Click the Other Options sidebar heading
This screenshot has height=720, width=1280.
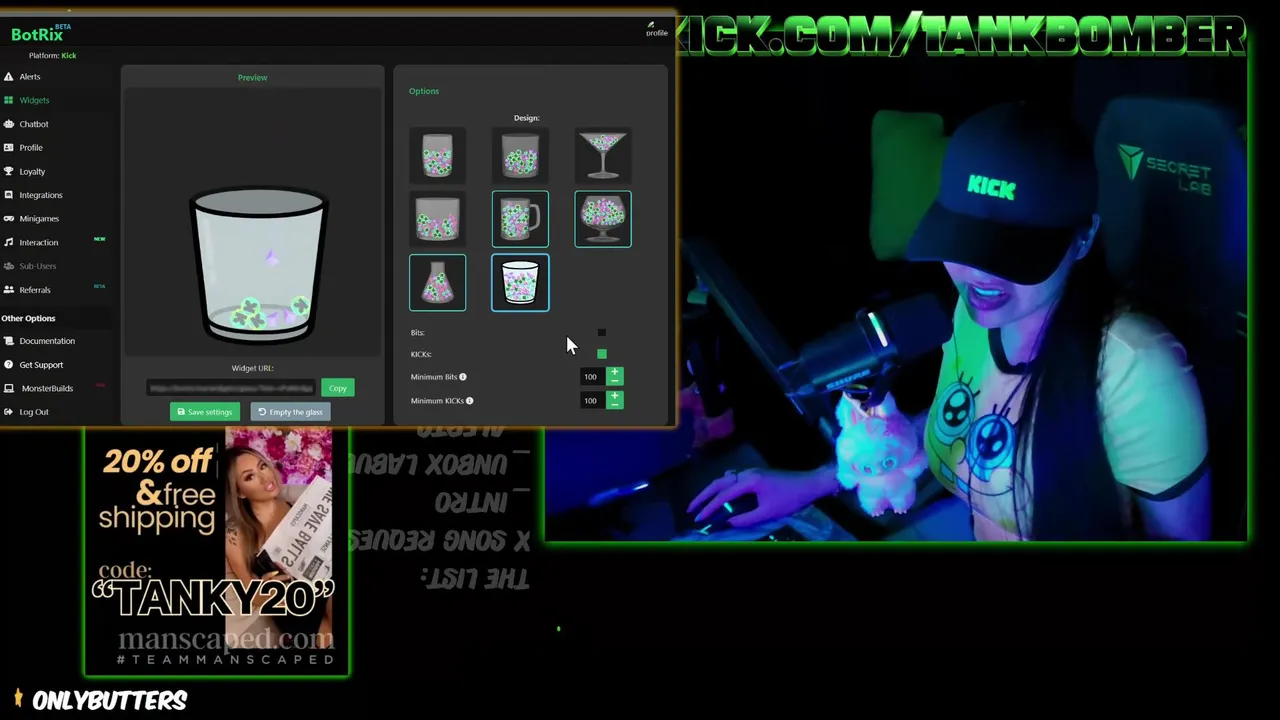tap(28, 318)
